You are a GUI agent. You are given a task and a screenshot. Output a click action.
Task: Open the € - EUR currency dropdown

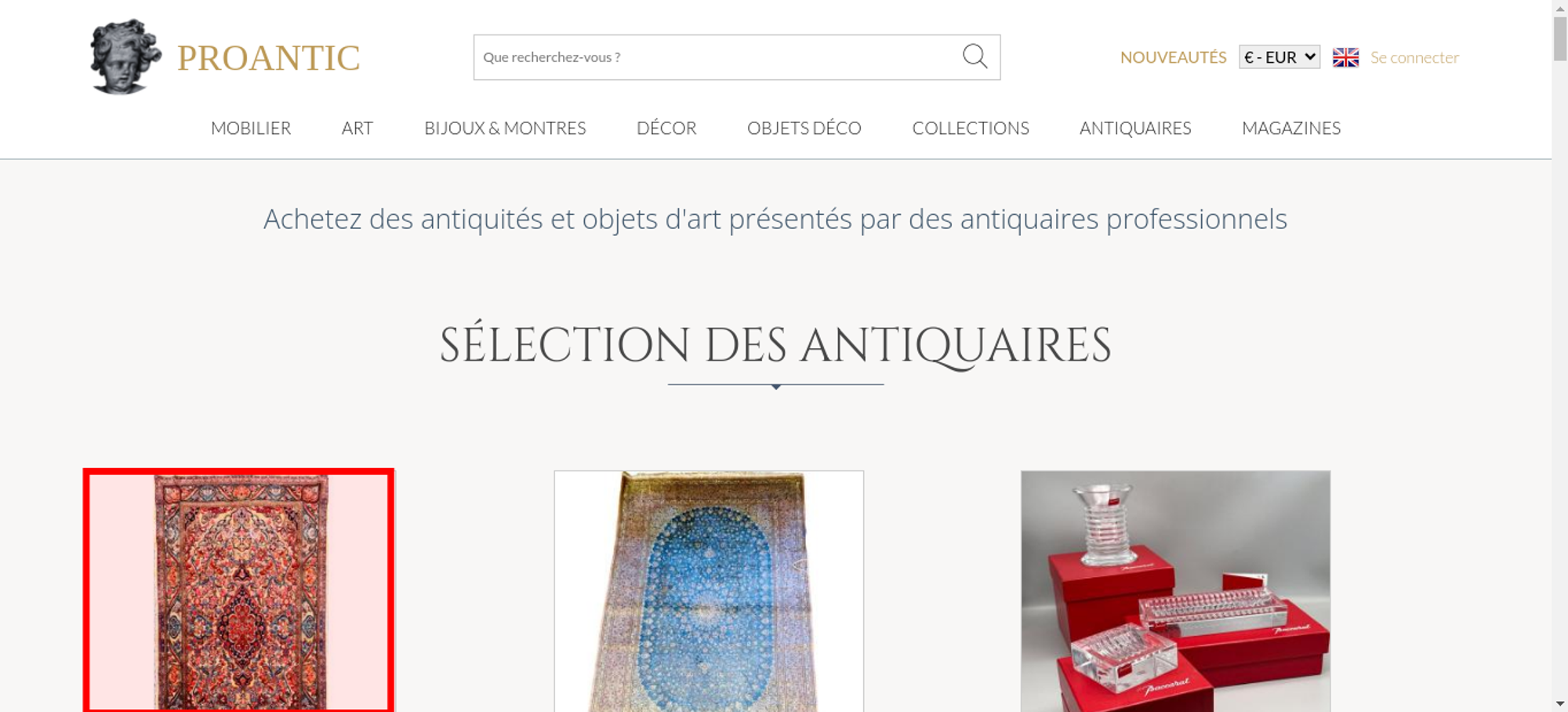coord(1279,56)
